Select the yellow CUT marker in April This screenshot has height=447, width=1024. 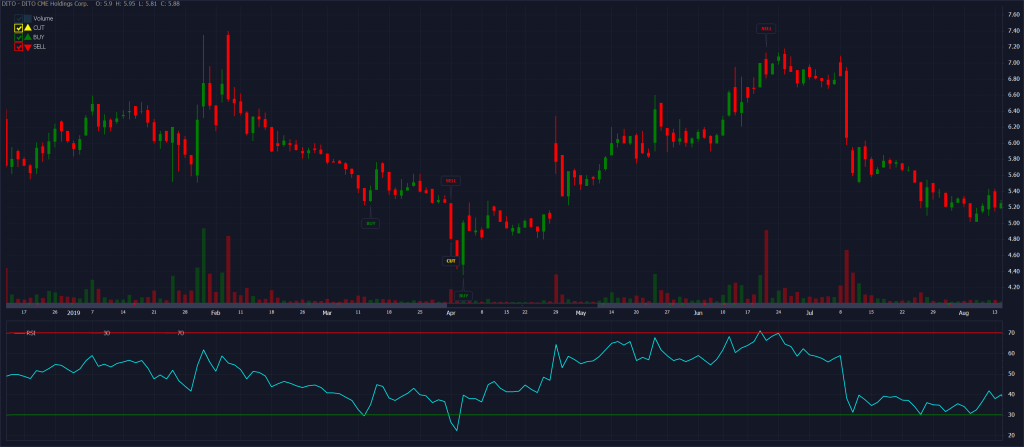451,260
